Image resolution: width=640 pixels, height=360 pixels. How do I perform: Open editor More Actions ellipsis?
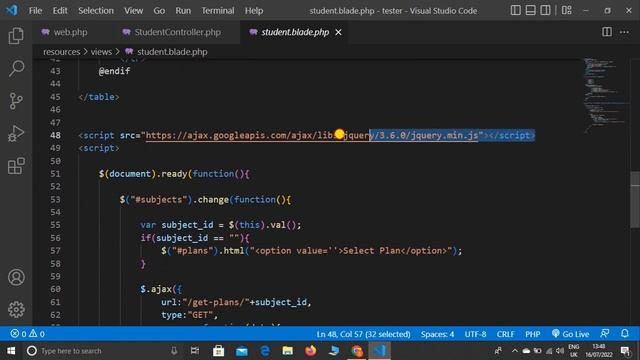(624, 32)
